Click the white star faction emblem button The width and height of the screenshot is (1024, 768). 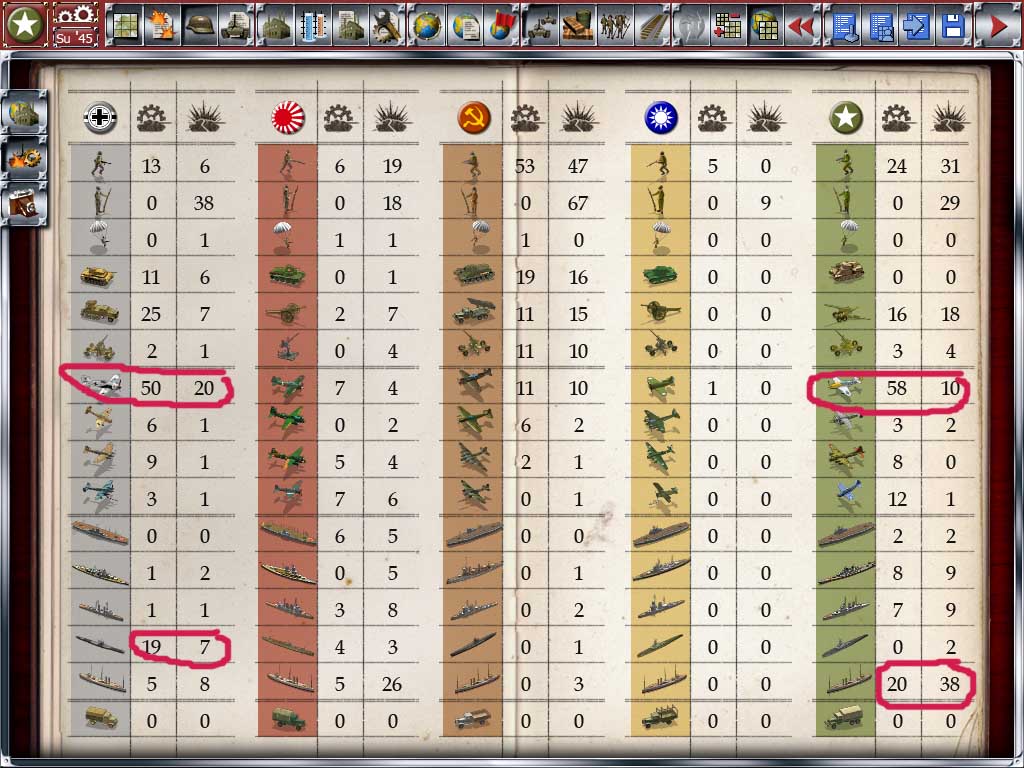[x=25, y=25]
